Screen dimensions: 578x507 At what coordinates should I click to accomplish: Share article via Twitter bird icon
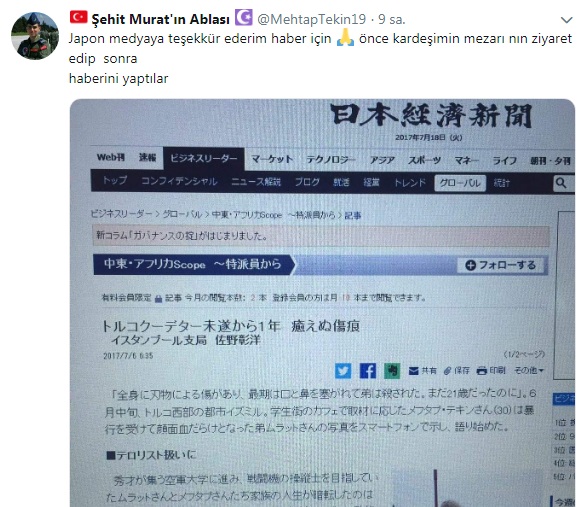tap(343, 371)
